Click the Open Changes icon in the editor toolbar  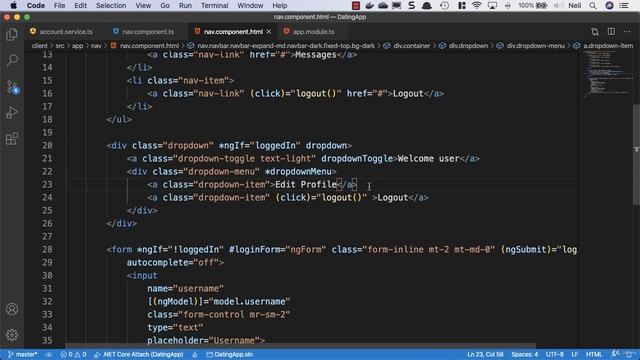pyautogui.click(x=595, y=31)
